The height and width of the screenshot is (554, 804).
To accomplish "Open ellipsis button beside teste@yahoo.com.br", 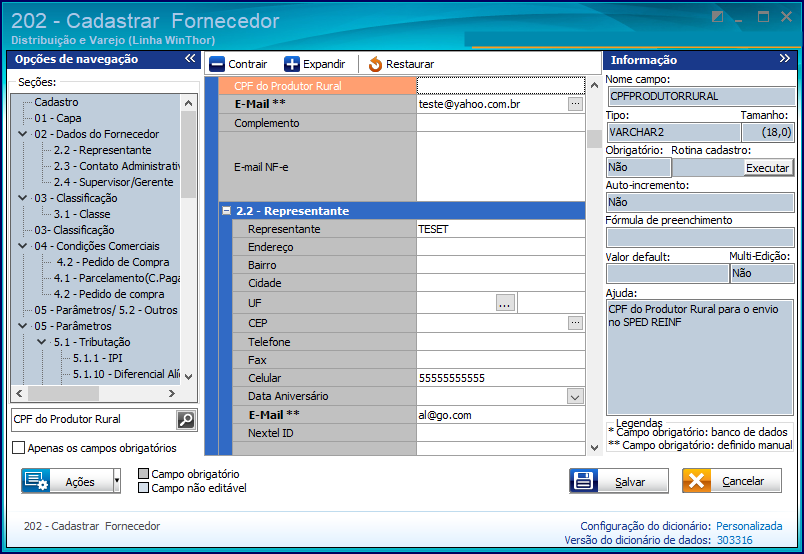I will (575, 104).
